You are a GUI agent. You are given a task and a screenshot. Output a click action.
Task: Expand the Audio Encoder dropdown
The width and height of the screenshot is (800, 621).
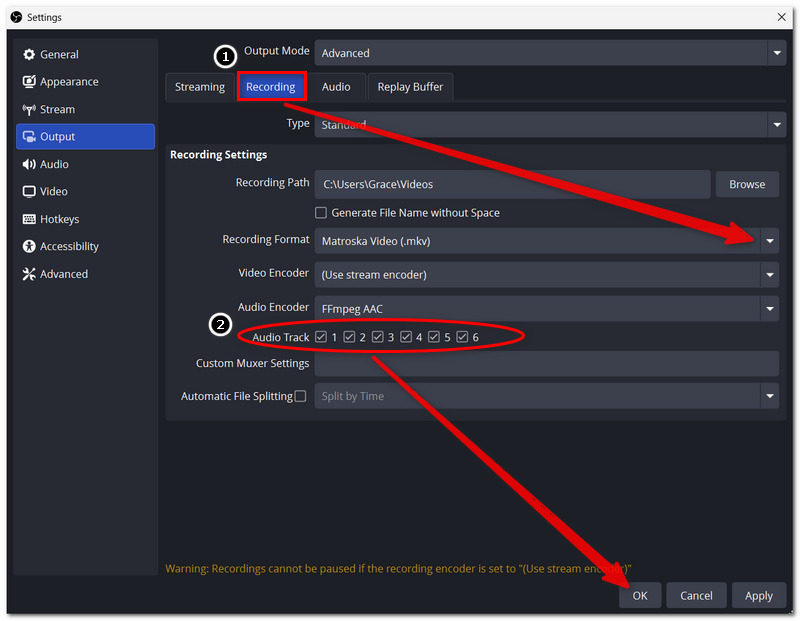pos(546,309)
